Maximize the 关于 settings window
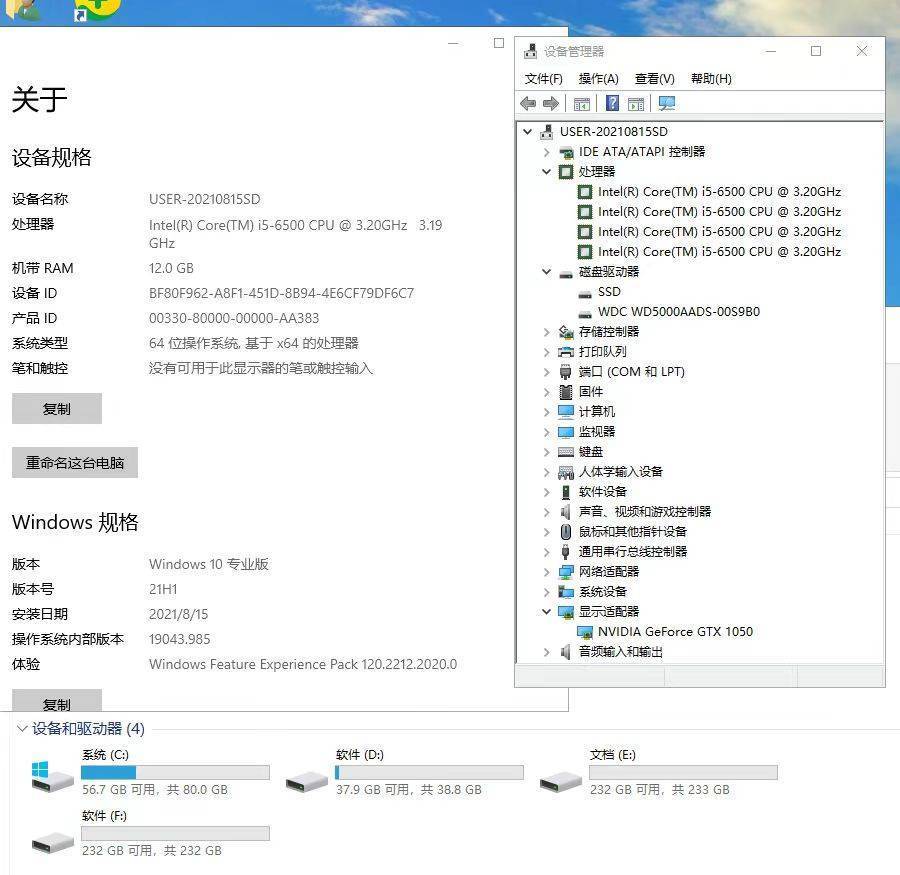The width and height of the screenshot is (900, 875). [499, 43]
